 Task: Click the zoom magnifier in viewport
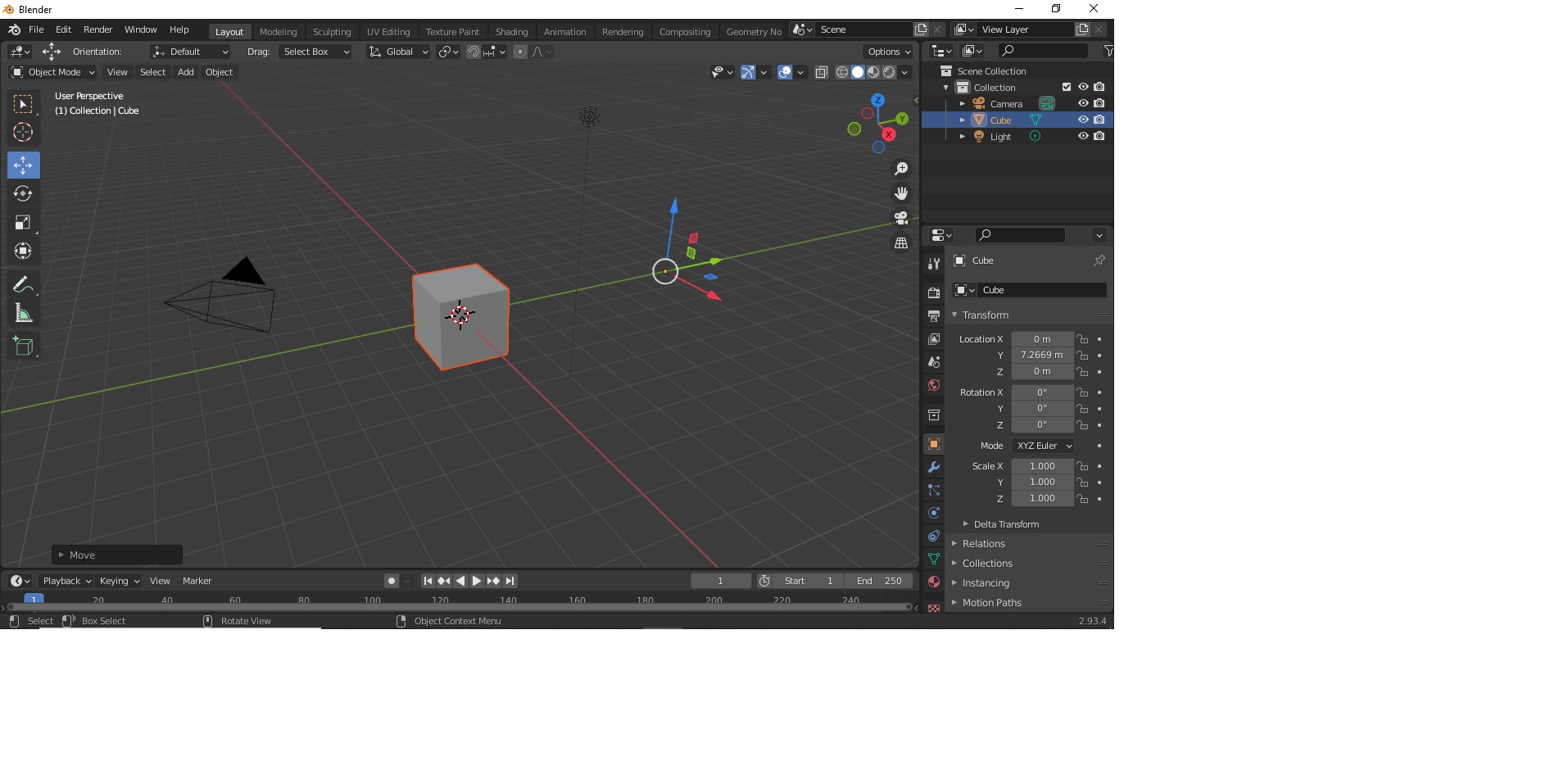click(x=901, y=169)
